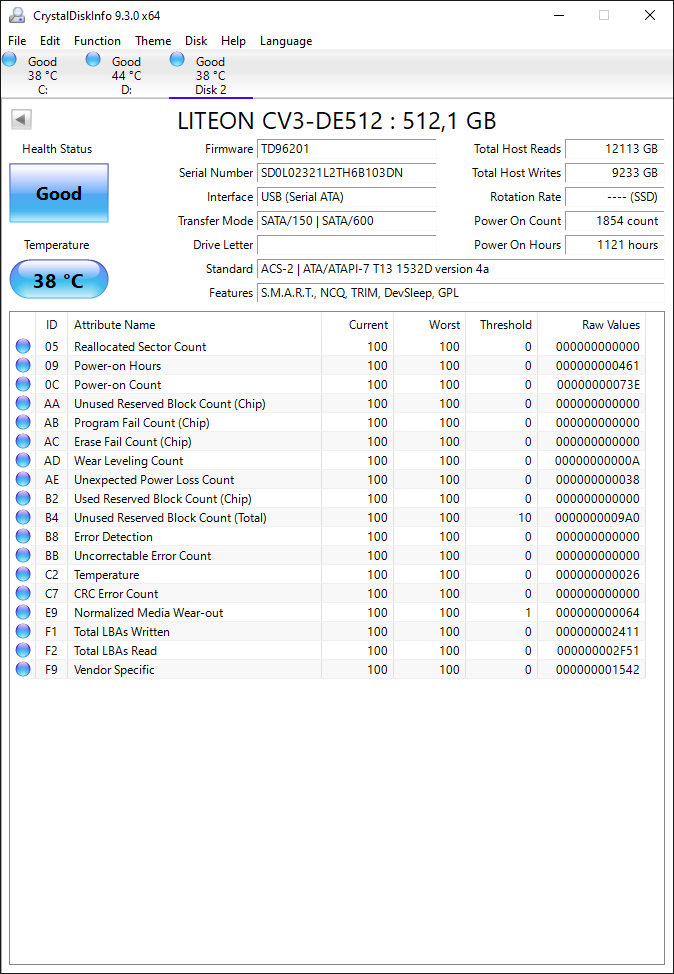Screen dimensions: 674x974
Task: Open the Theme menu
Action: click(153, 41)
